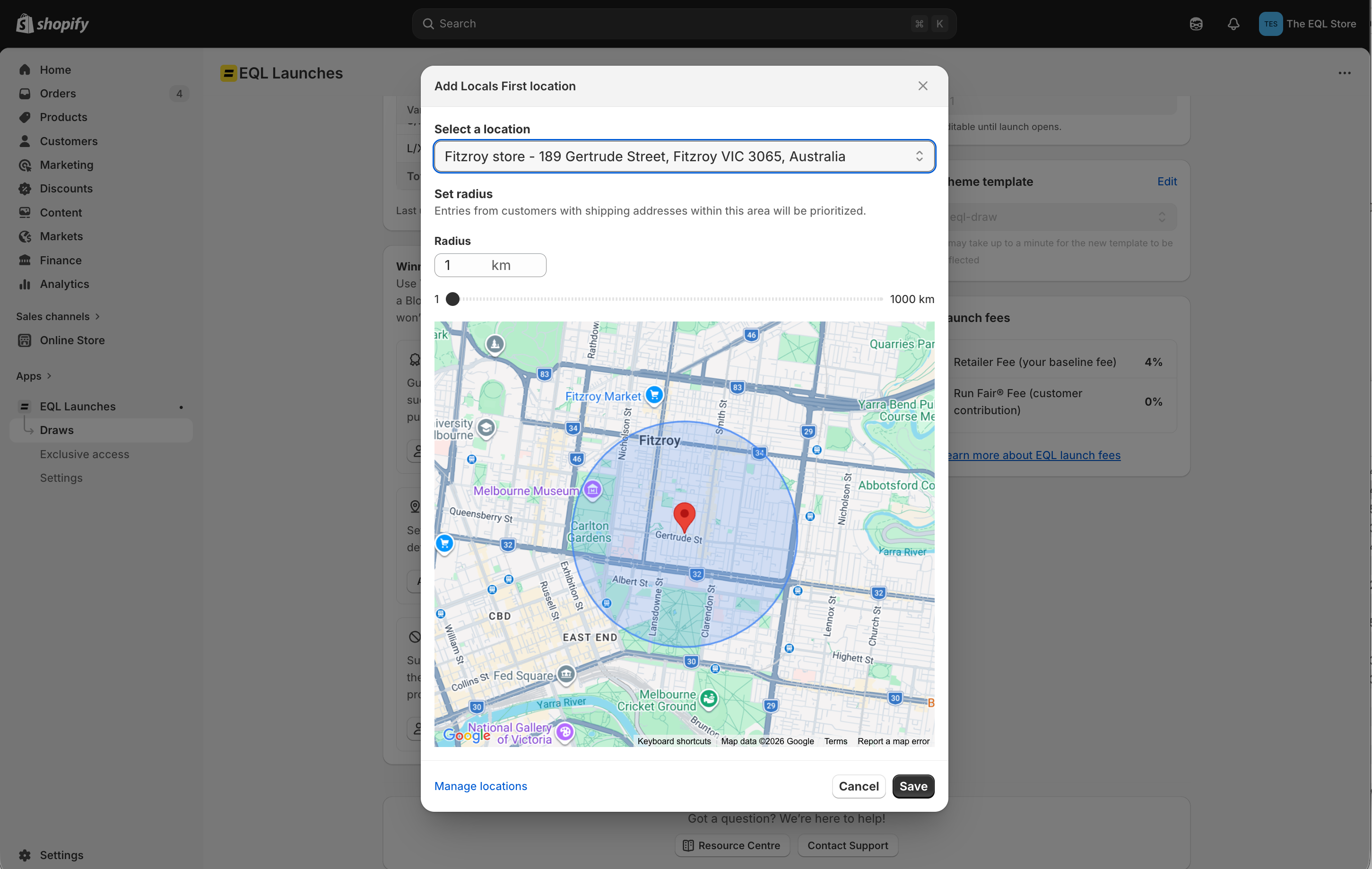Click the search bar
The height and width of the screenshot is (869, 1372).
point(684,23)
